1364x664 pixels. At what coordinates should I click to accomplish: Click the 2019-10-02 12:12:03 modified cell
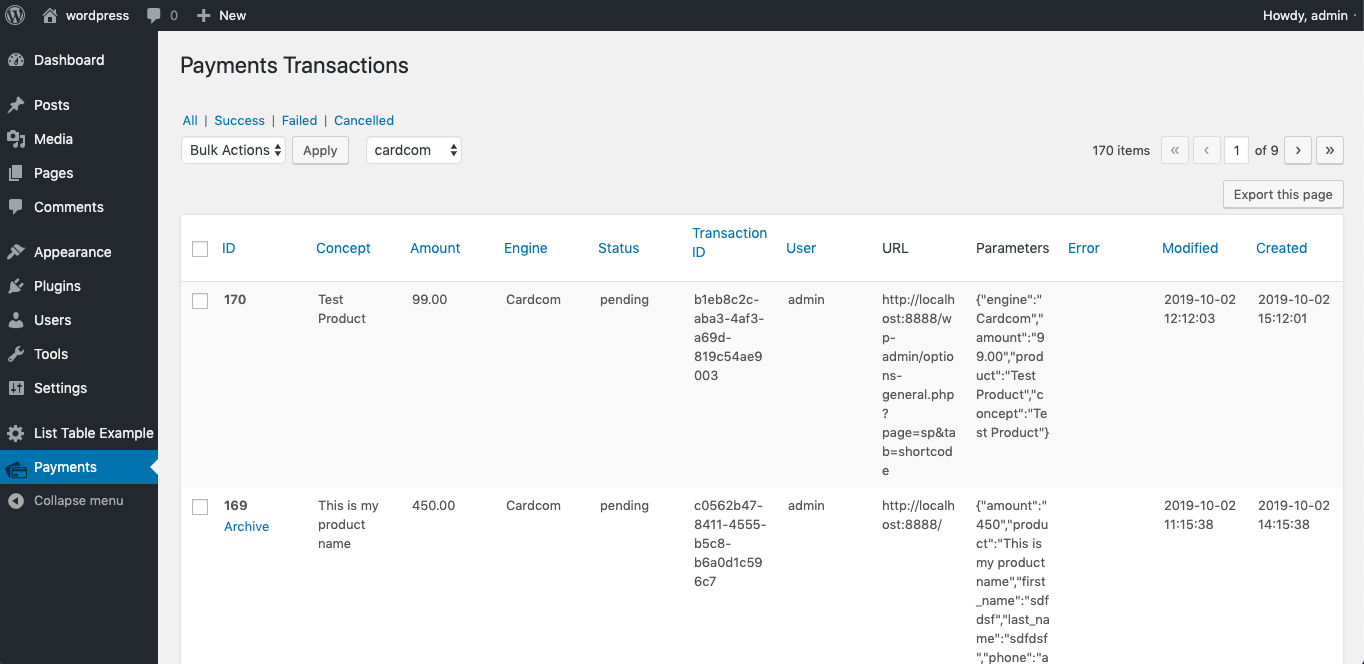pyautogui.click(x=1201, y=309)
